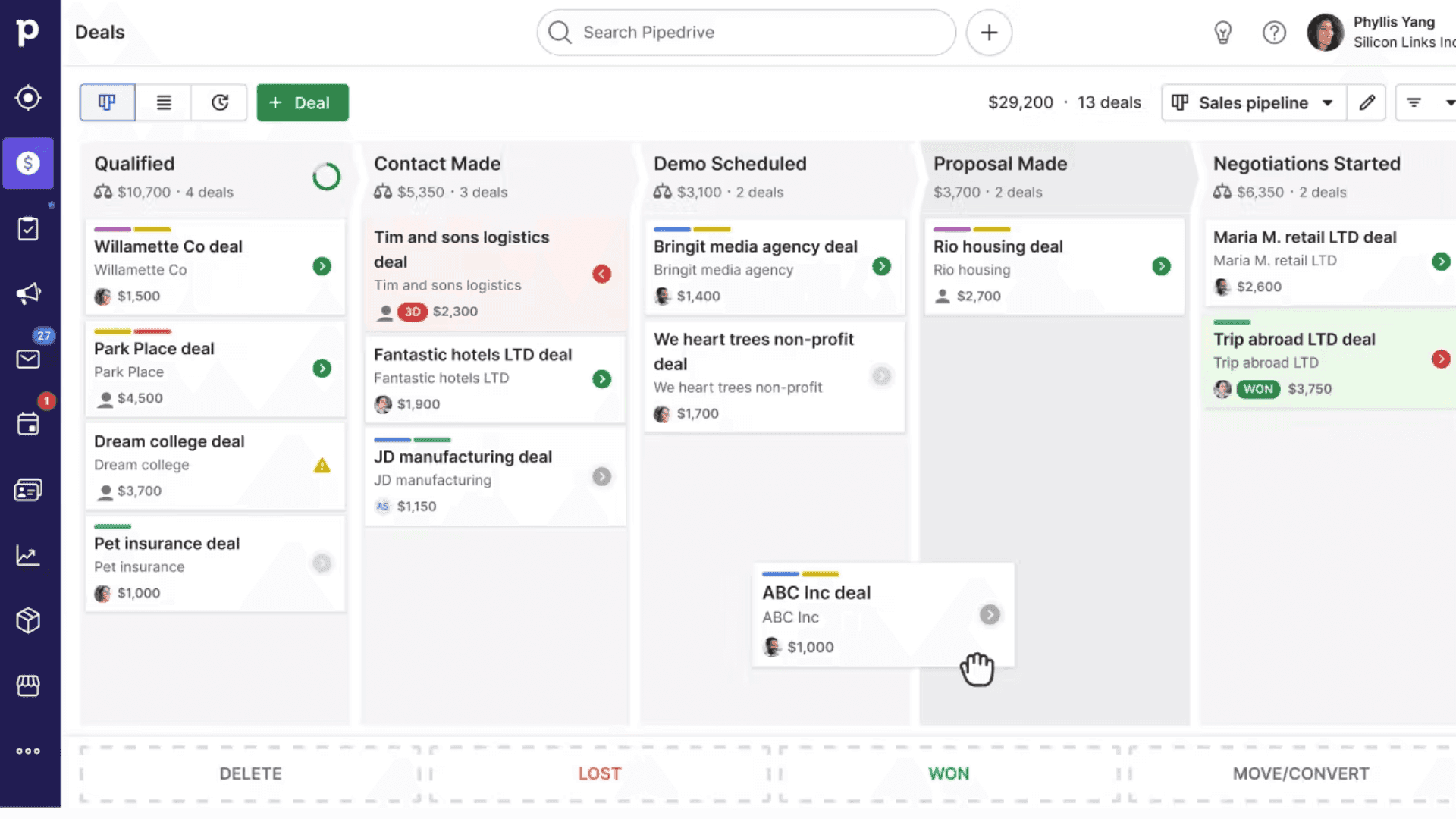The image size is (1456, 819).
Task: Click Rio housing deal green activity arrow
Action: [1162, 266]
